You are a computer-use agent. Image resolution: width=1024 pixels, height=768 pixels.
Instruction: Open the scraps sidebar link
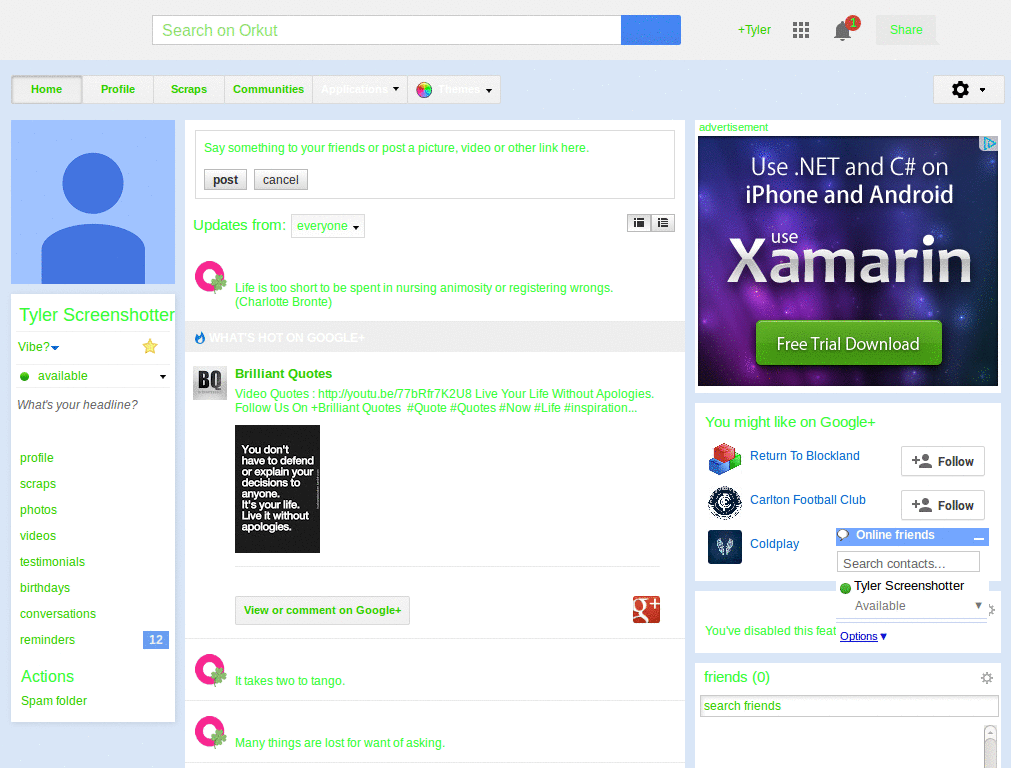[x=38, y=484]
